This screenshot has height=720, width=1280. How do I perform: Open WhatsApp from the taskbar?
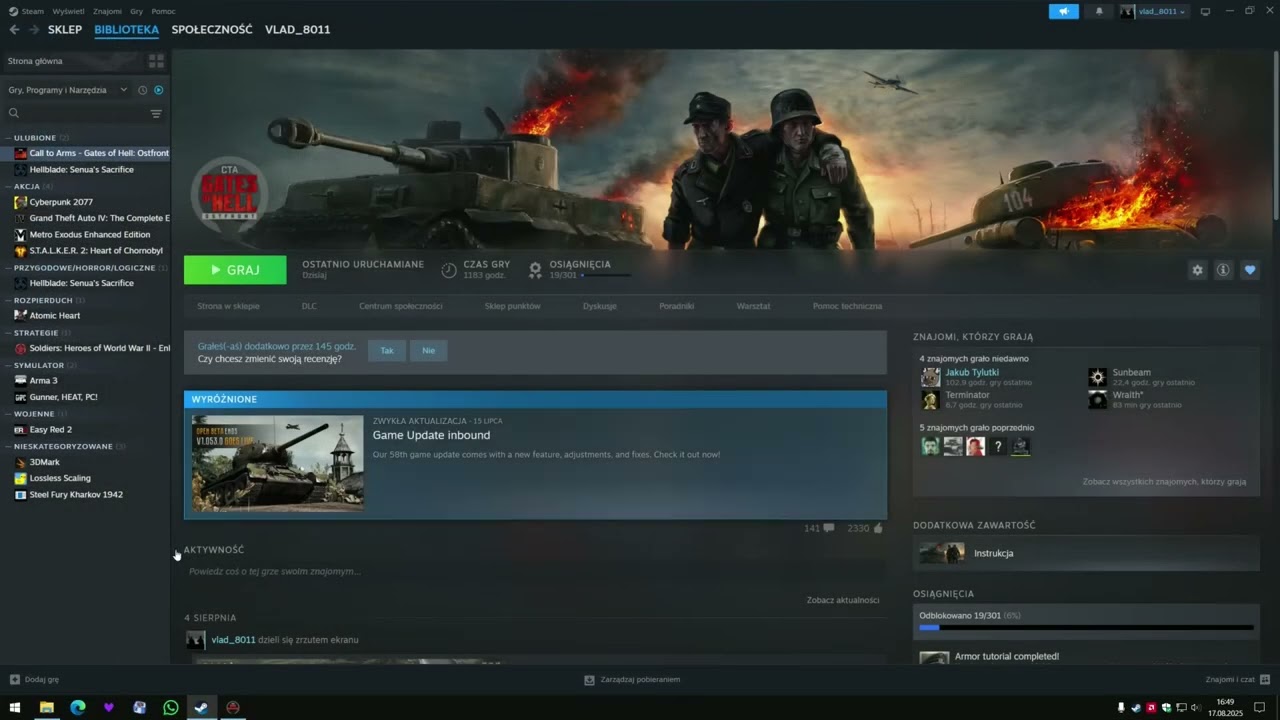coord(170,707)
